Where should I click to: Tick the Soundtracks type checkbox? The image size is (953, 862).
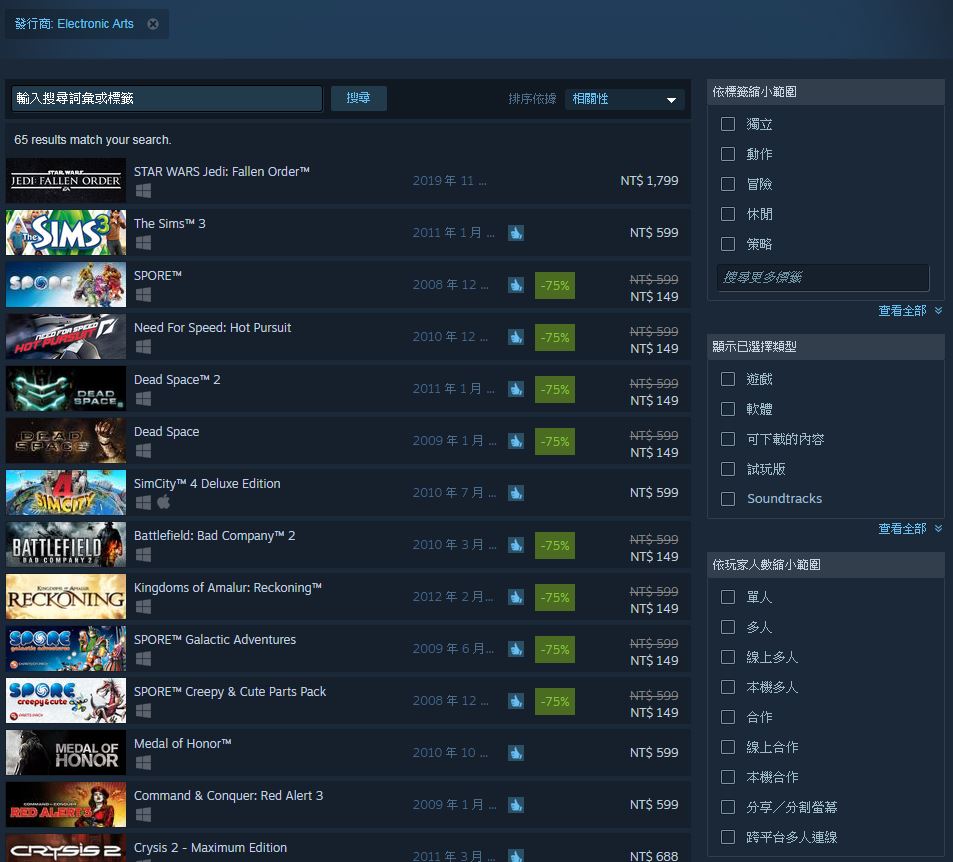728,498
